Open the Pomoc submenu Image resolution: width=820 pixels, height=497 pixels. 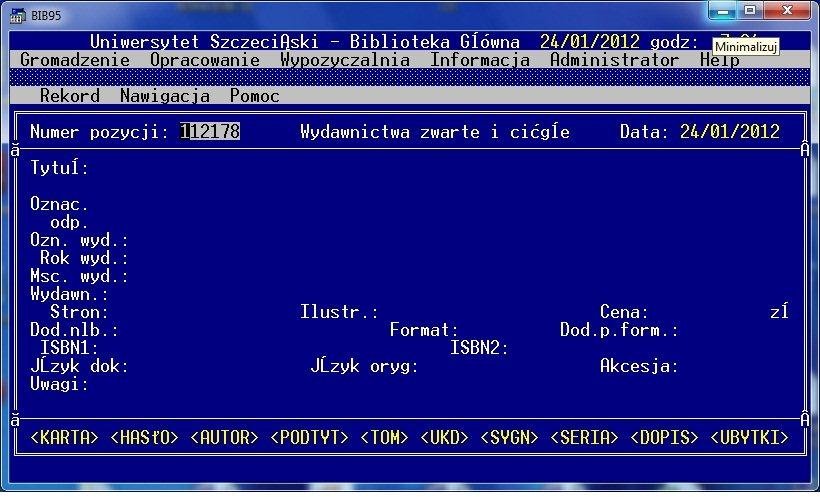[x=255, y=96]
